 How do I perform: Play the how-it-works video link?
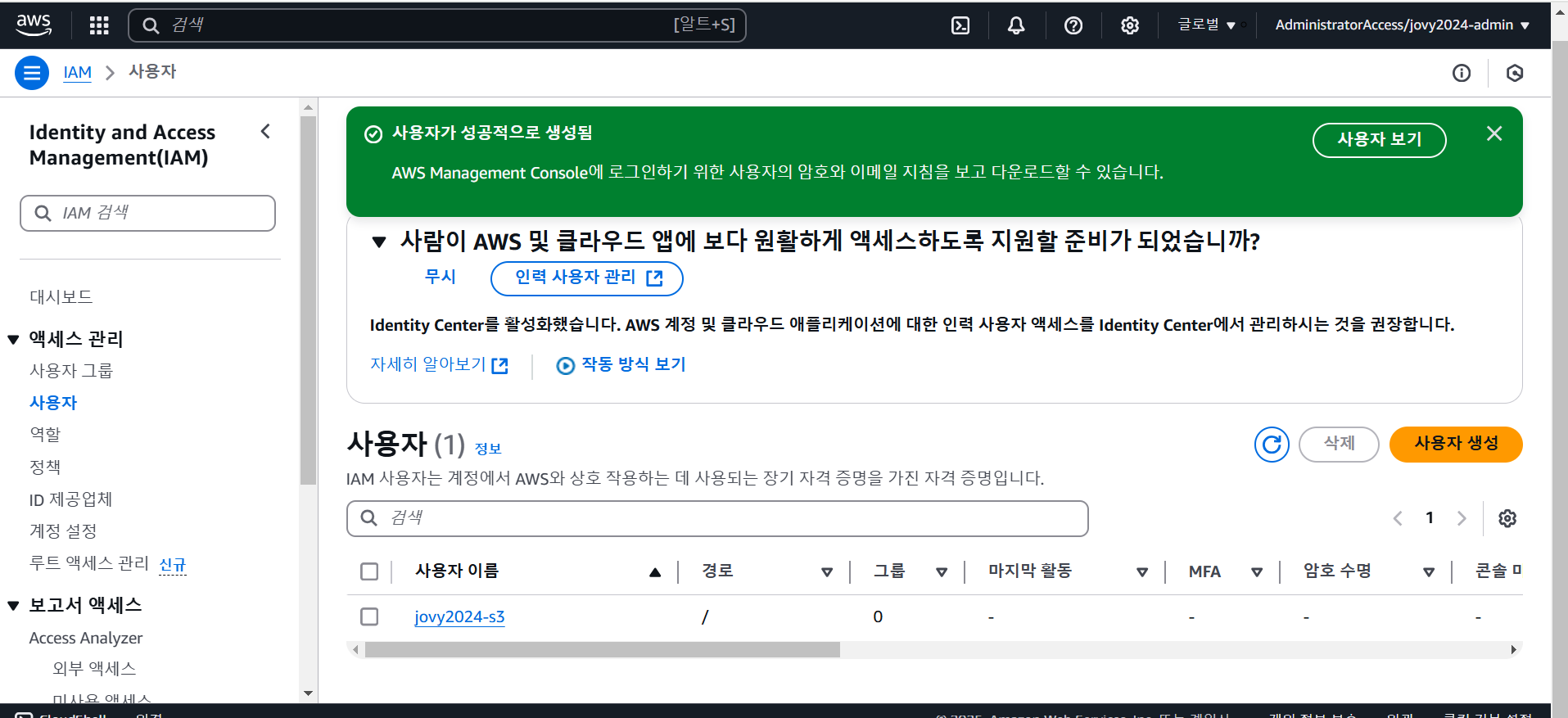point(621,364)
